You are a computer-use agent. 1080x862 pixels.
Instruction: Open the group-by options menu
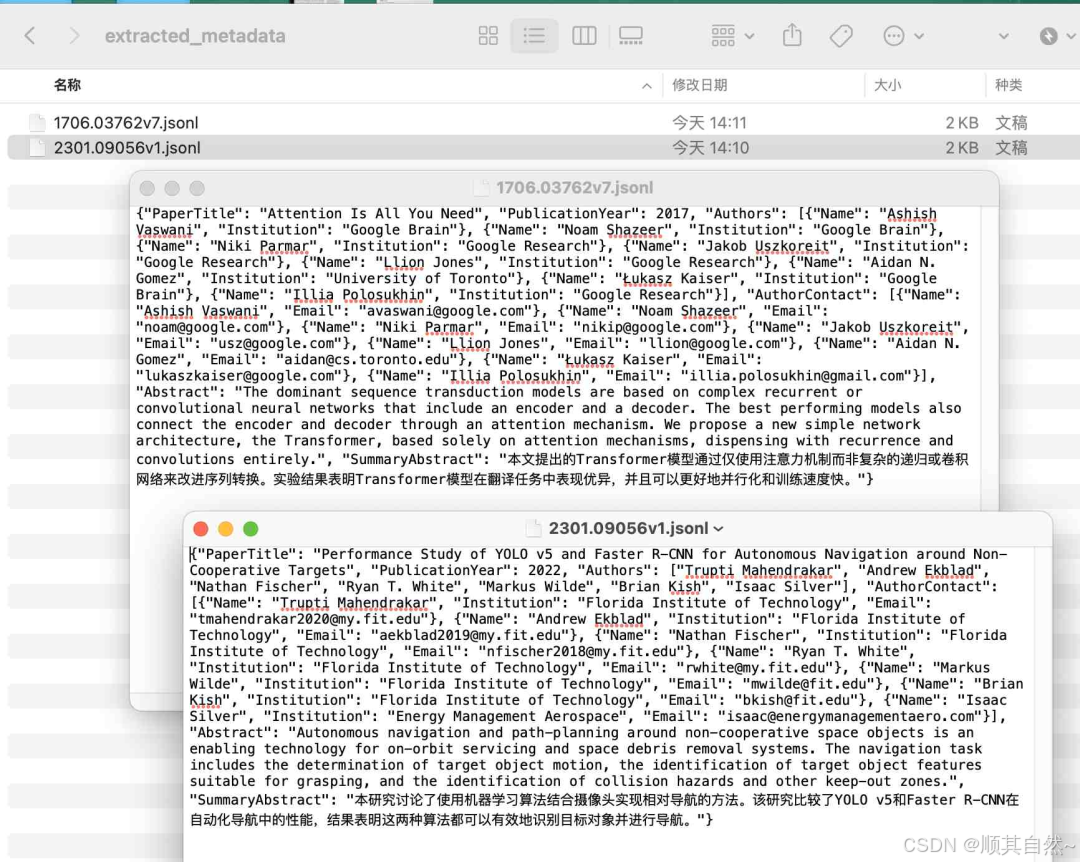(731, 36)
